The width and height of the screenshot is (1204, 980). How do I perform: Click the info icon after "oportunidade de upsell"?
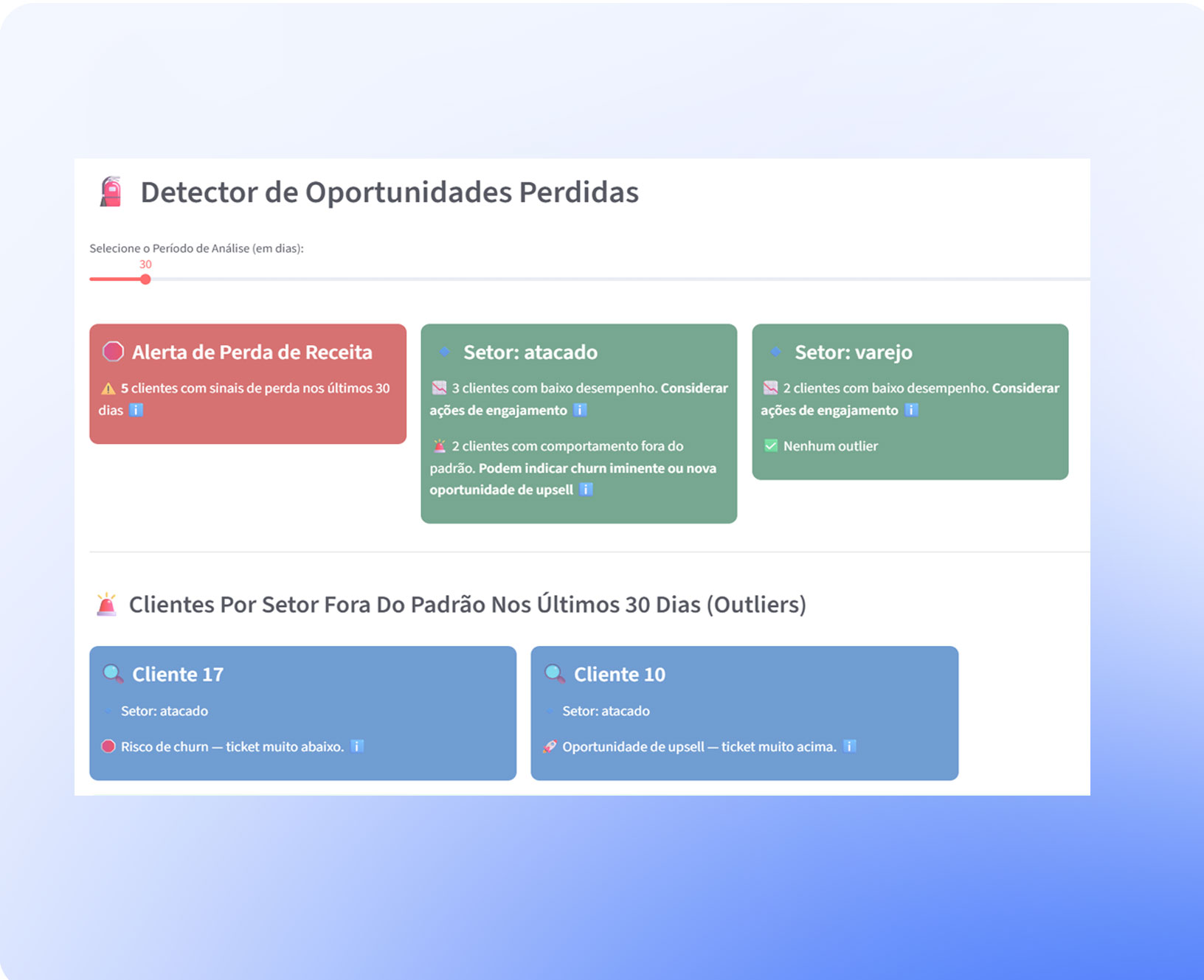coord(586,490)
